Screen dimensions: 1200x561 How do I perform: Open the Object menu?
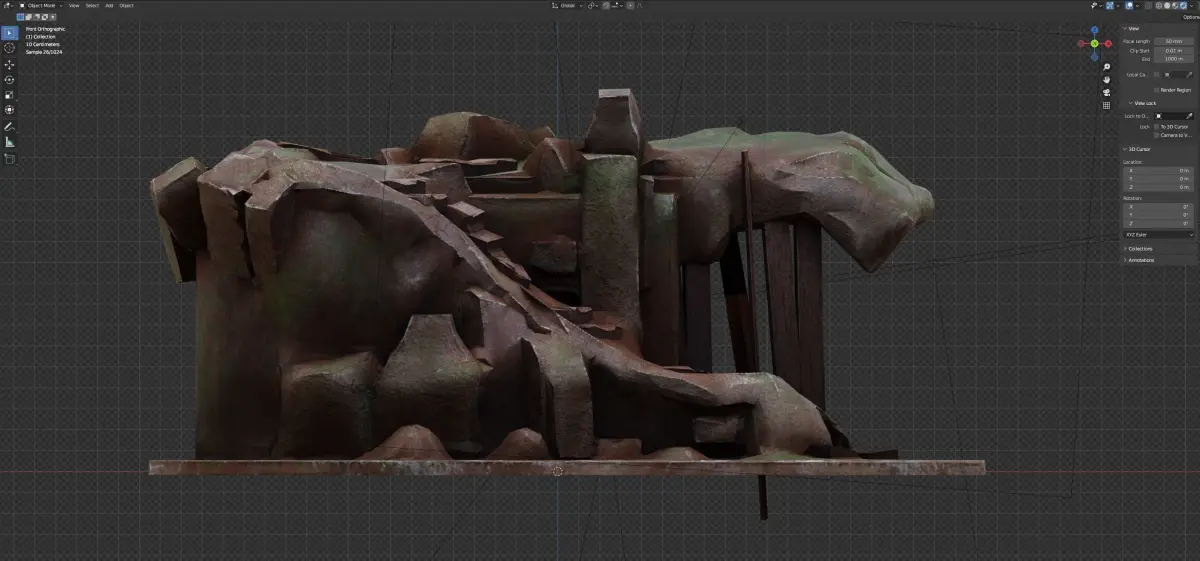point(126,5)
